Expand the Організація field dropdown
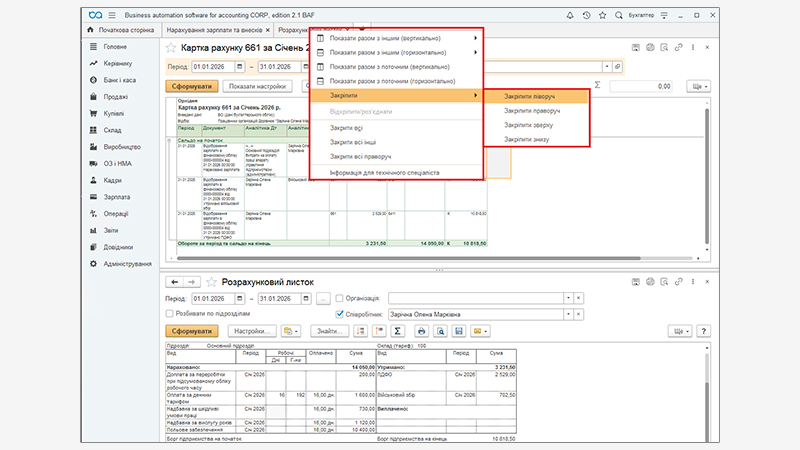Image resolution: width=800 pixels, height=450 pixels. 569,298
